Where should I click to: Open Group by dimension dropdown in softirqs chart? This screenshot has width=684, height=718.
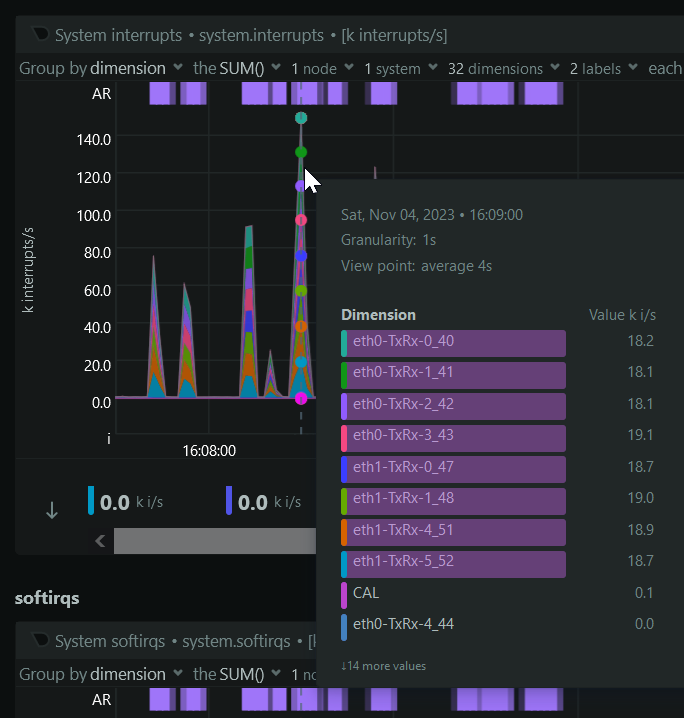101,674
